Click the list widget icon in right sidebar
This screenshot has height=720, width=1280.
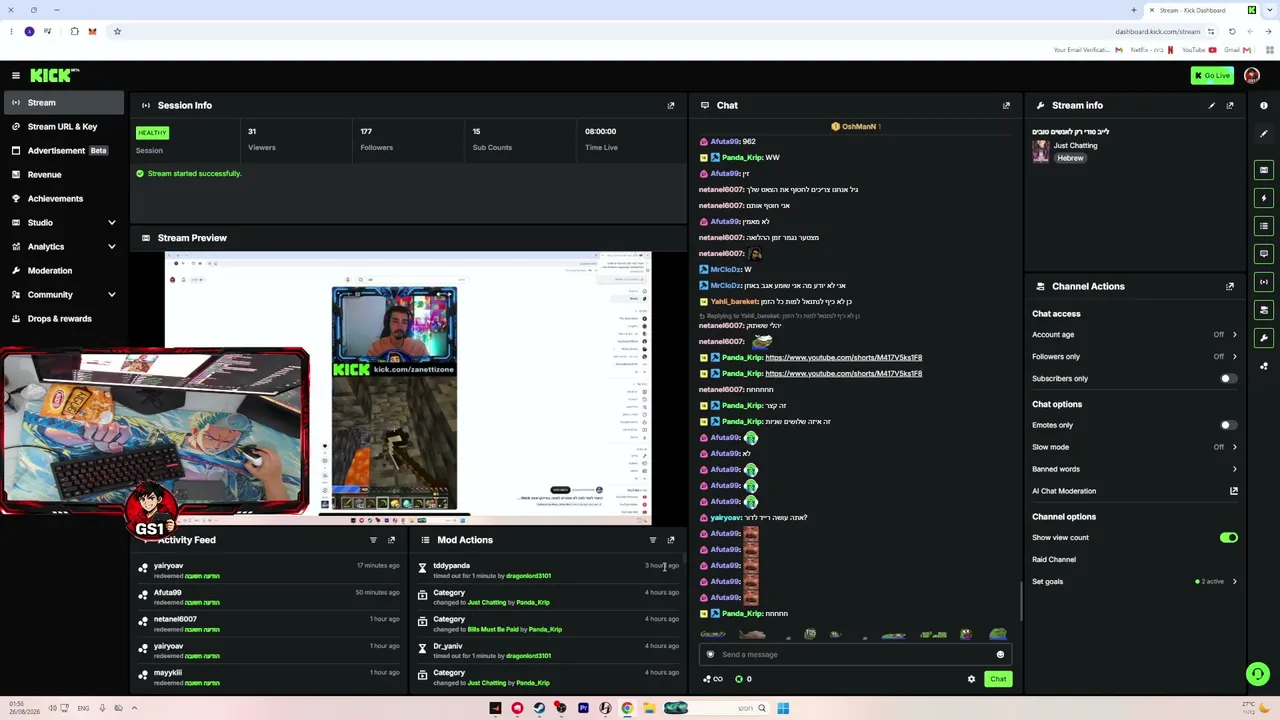1264,226
